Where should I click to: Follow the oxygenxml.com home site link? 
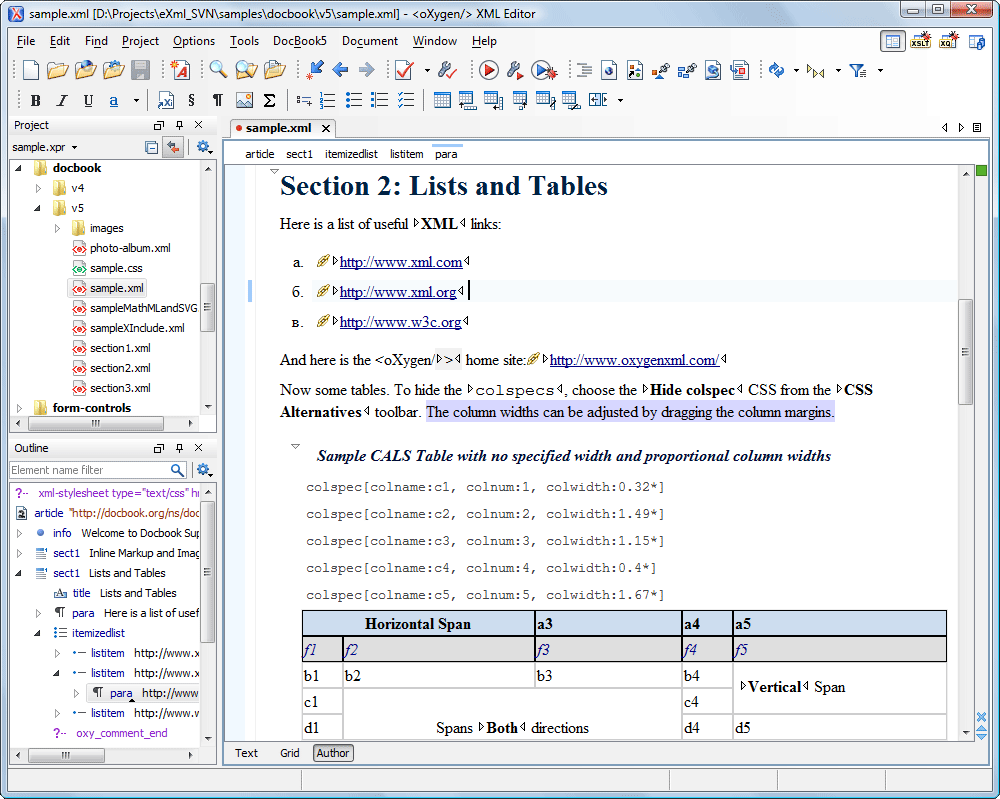click(x=634, y=360)
